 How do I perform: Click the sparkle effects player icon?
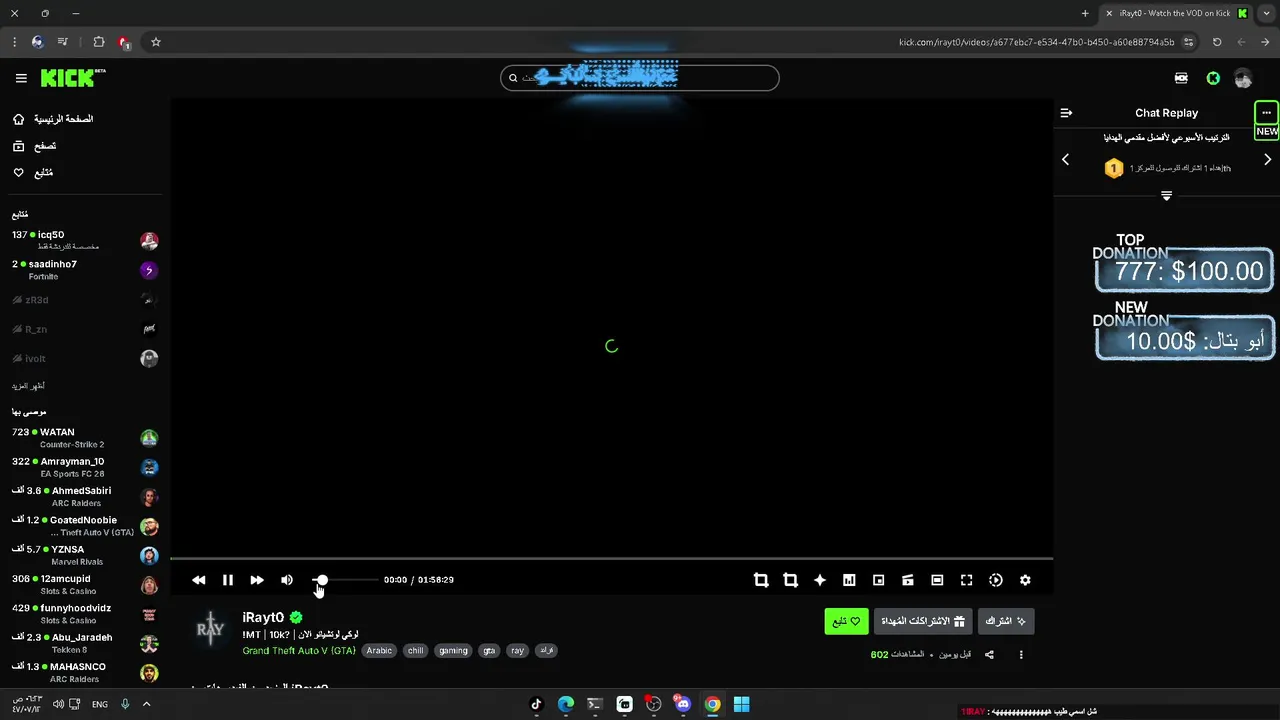click(x=820, y=580)
